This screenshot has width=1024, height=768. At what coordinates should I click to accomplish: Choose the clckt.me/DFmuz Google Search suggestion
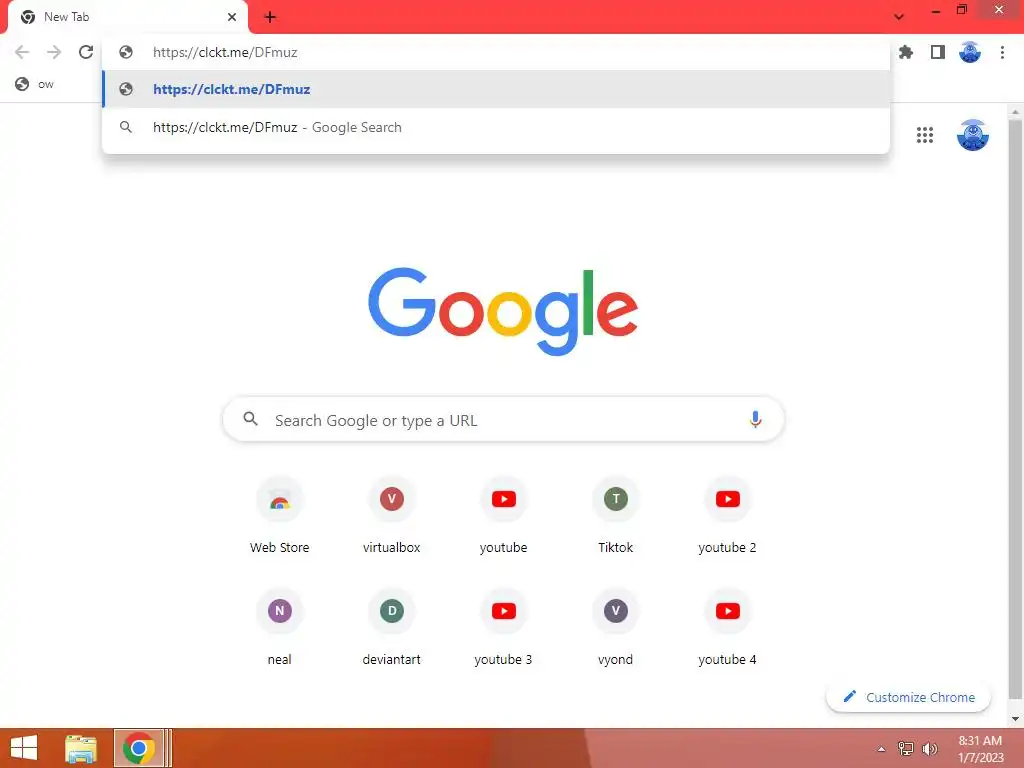coord(496,127)
